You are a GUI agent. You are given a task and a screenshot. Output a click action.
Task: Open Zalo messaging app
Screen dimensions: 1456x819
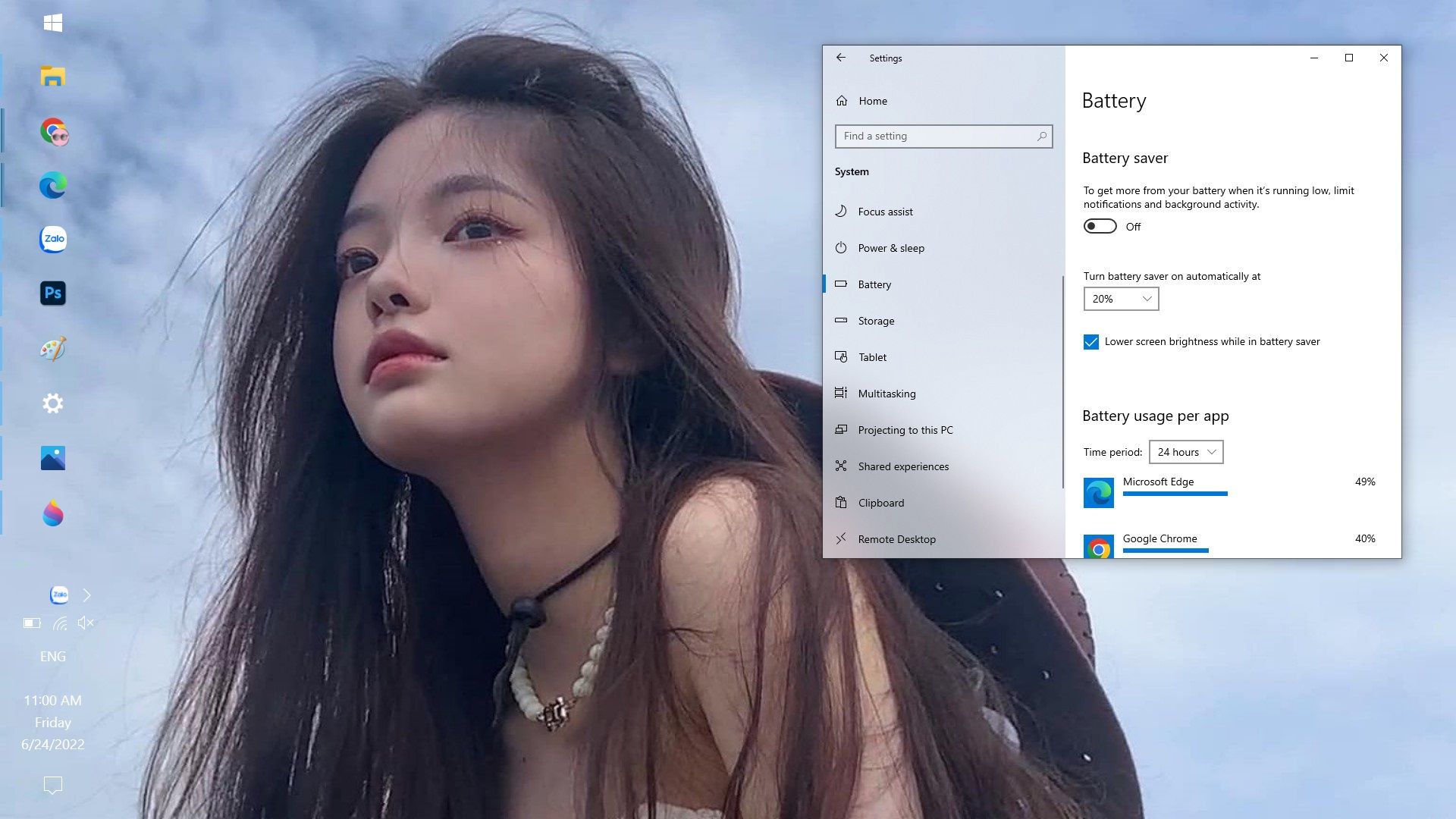tap(52, 239)
